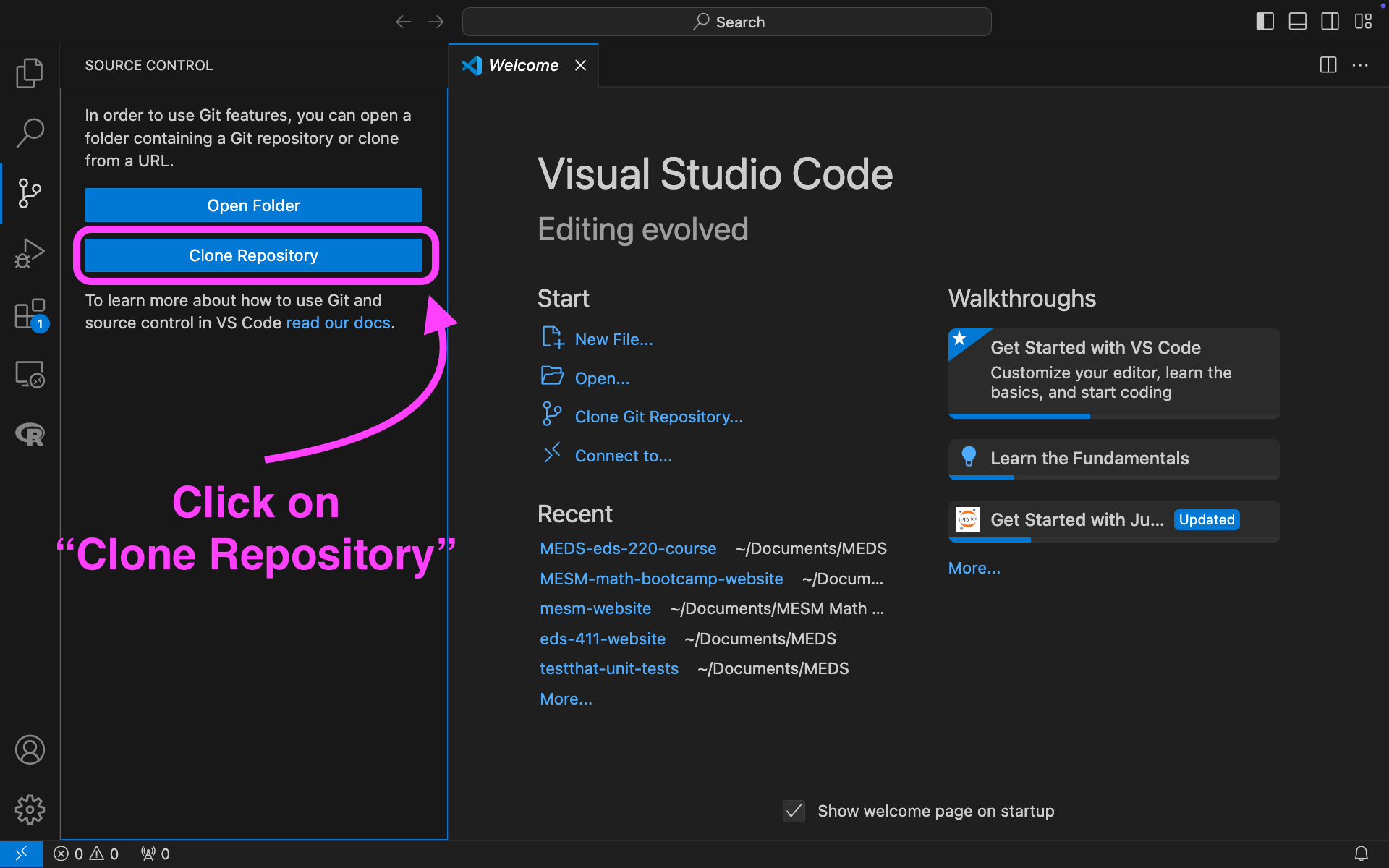1389x868 pixels.
Task: Open the editor More Actions ellipsis menu
Action: coord(1360,65)
